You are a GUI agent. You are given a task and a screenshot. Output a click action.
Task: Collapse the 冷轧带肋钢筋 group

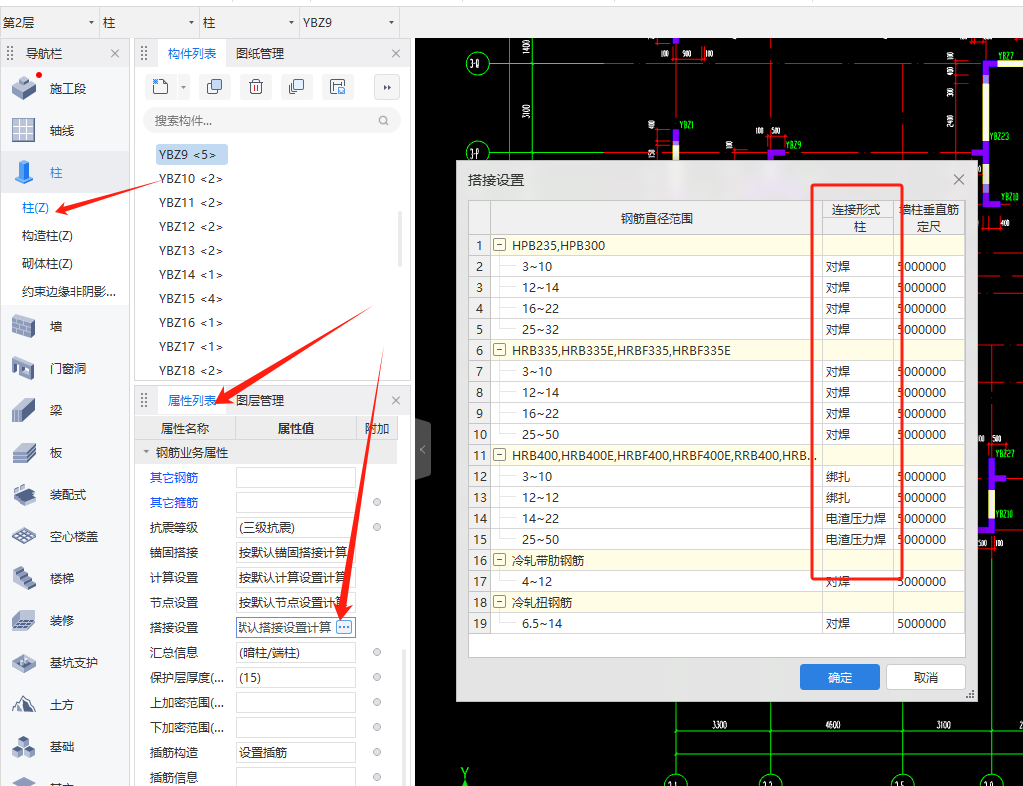click(499, 560)
